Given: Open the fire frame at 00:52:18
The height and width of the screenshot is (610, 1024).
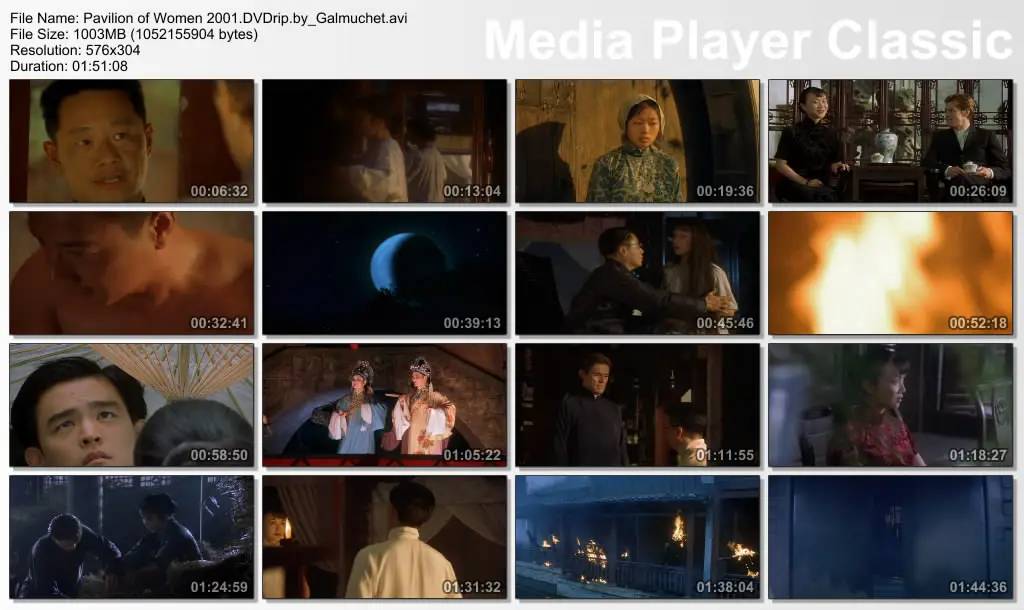Looking at the screenshot, I should tap(891, 273).
